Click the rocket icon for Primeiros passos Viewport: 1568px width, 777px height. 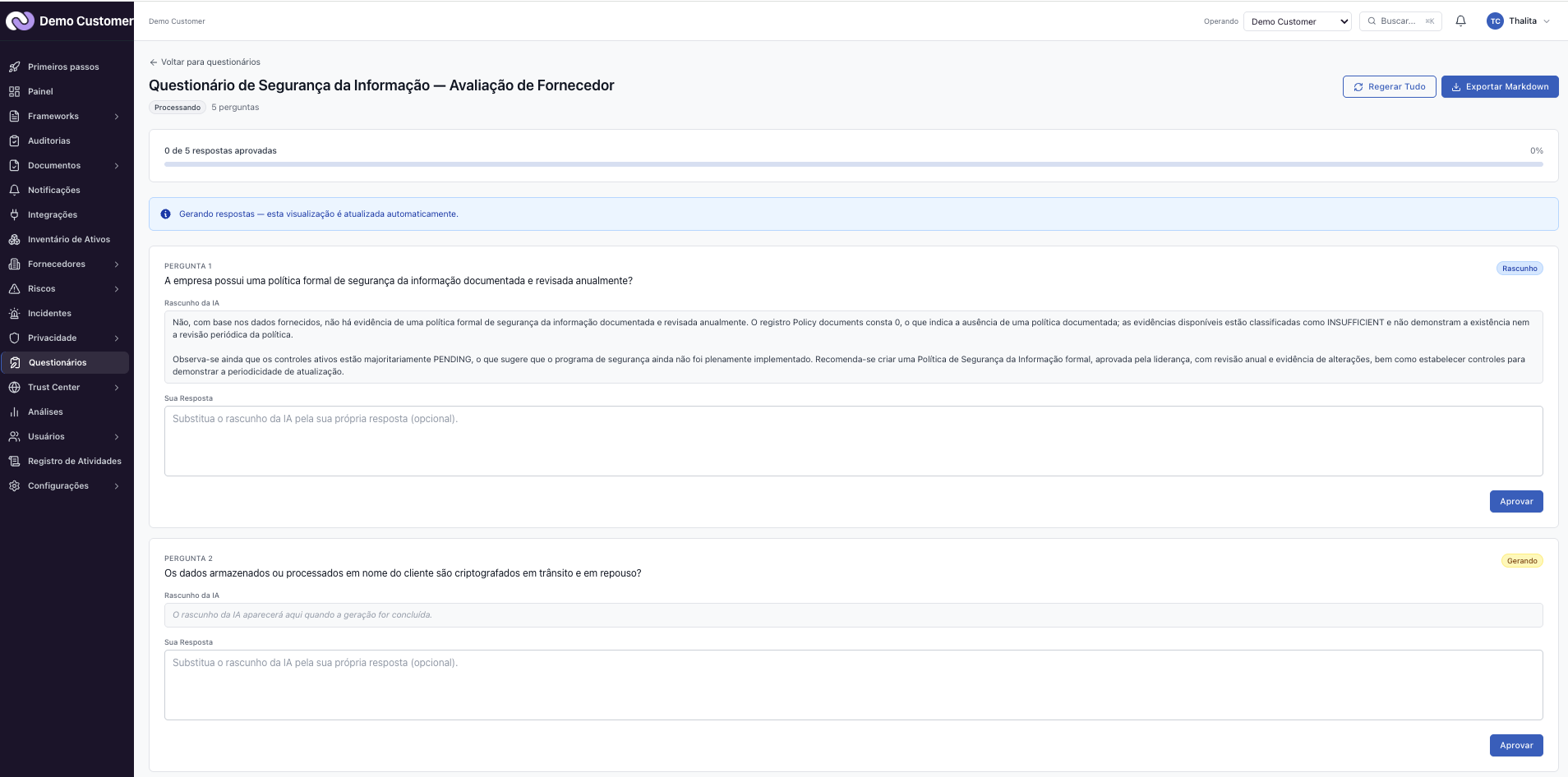click(14, 67)
